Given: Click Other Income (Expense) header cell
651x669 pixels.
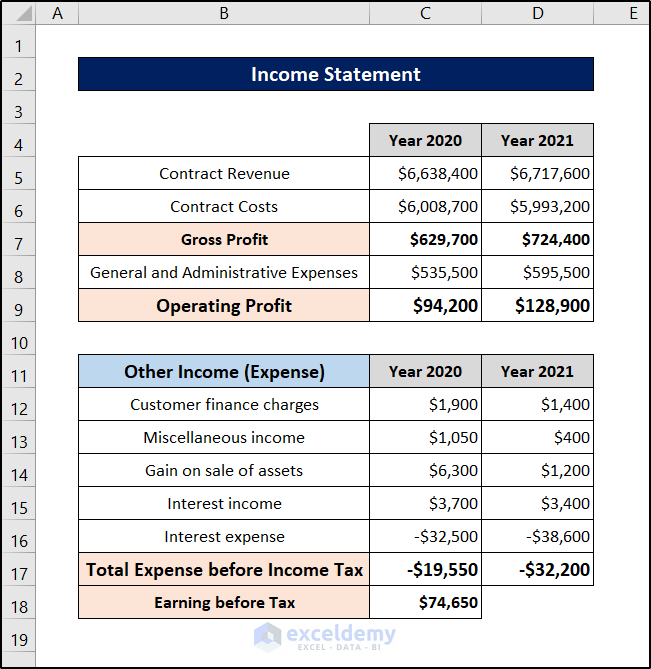Looking at the screenshot, I should [224, 372].
